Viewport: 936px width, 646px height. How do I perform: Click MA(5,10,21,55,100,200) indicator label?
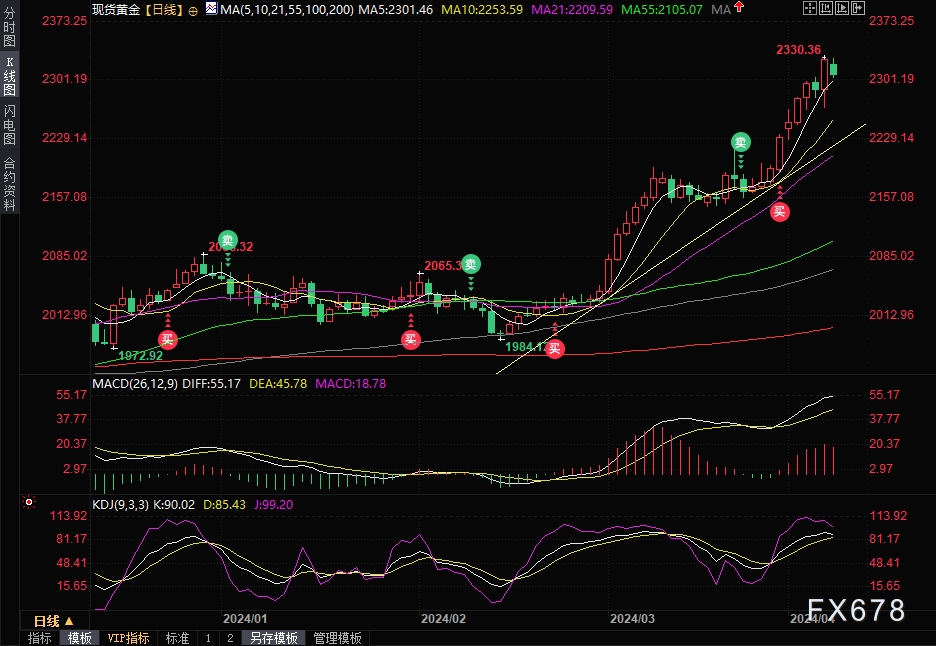[287, 10]
